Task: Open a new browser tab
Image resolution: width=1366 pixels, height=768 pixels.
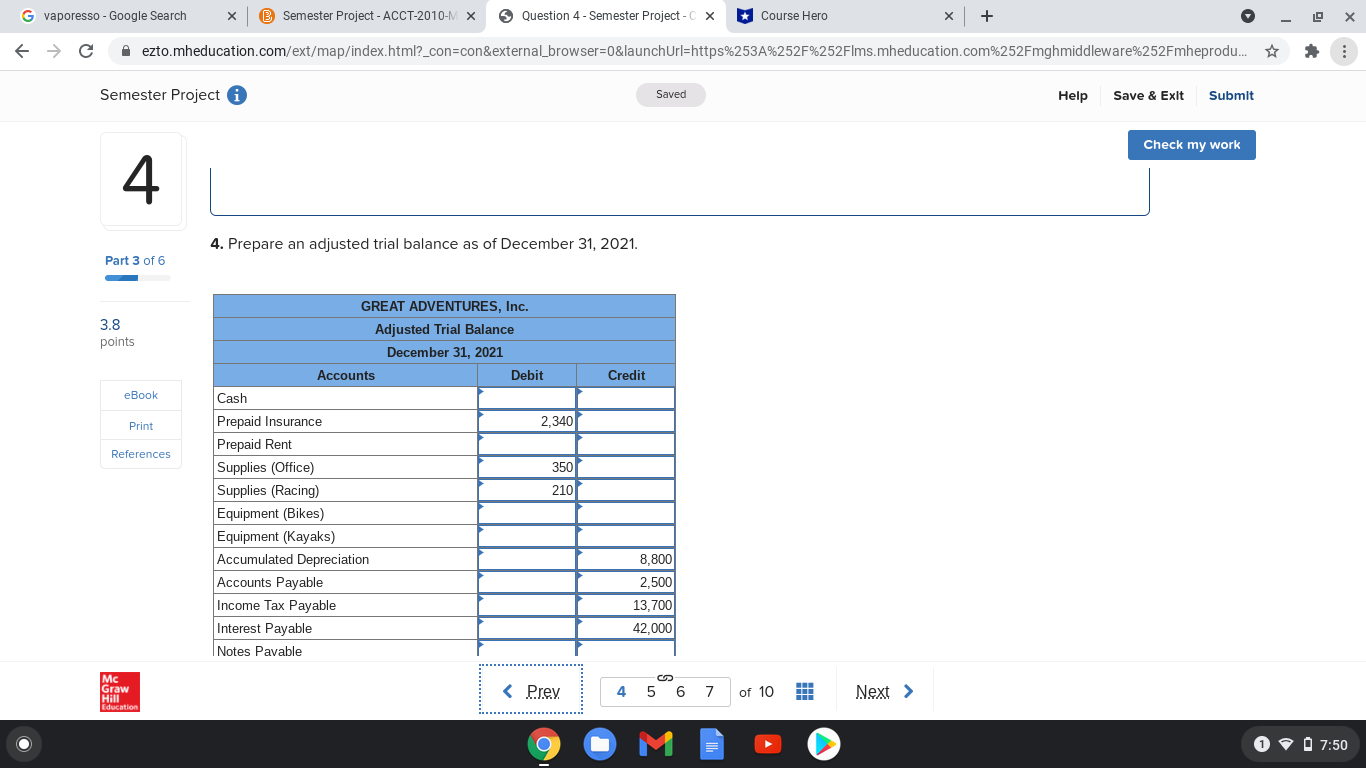Action: pos(987,16)
